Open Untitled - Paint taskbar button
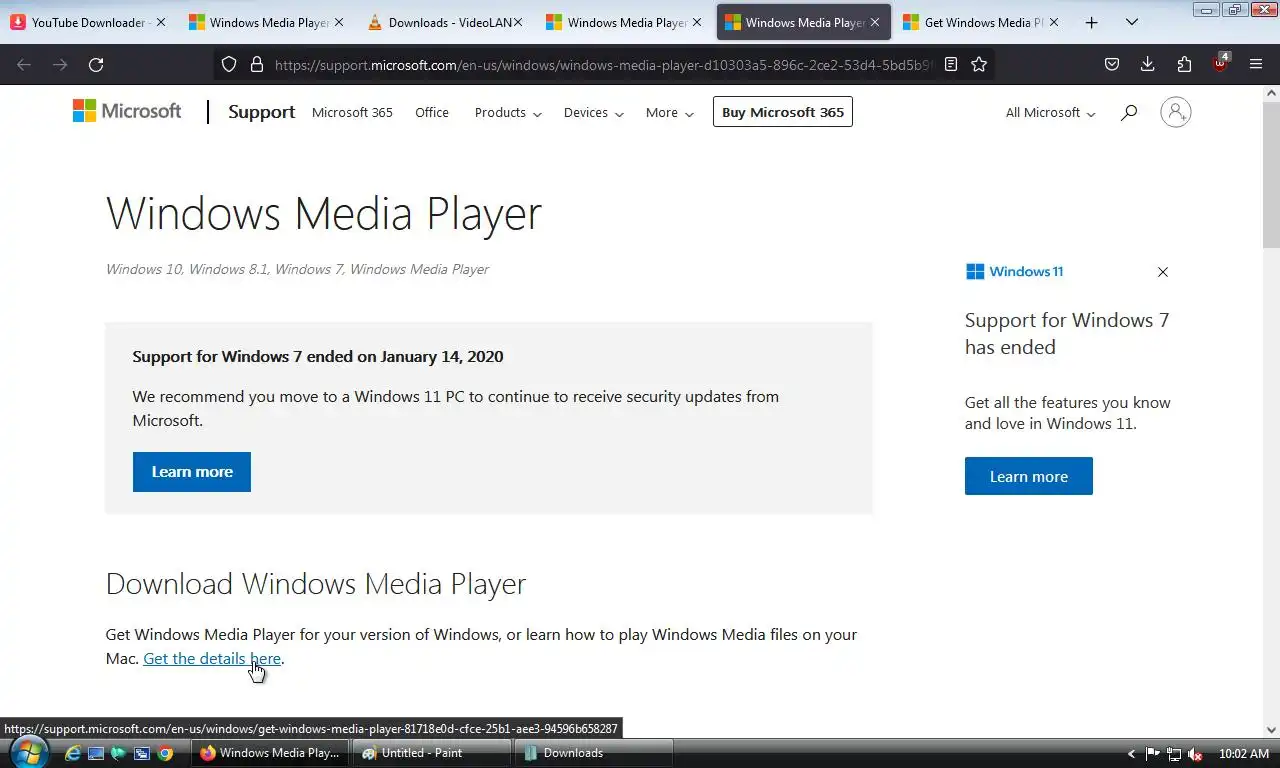 coord(430,753)
